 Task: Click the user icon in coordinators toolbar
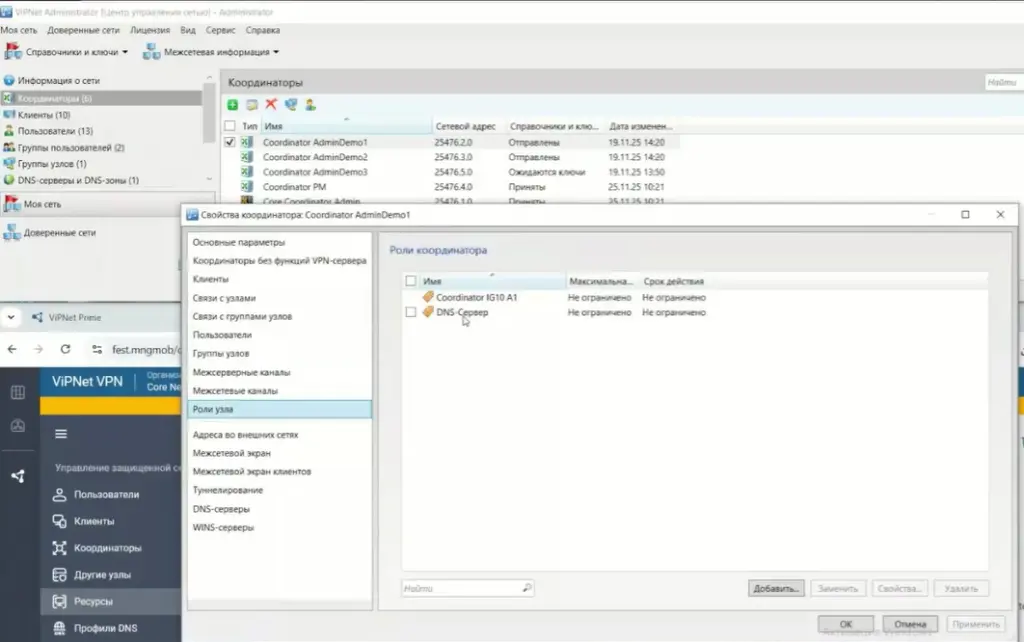310,104
